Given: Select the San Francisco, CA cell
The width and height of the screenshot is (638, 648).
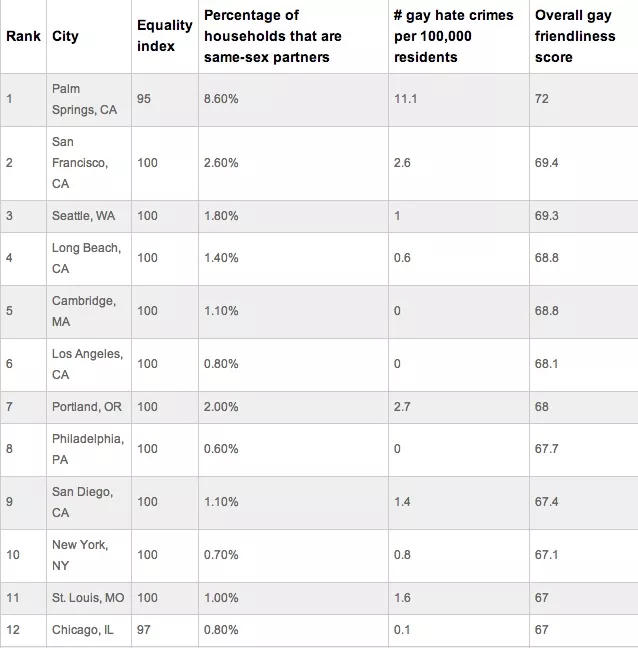Looking at the screenshot, I should pyautogui.click(x=89, y=163).
